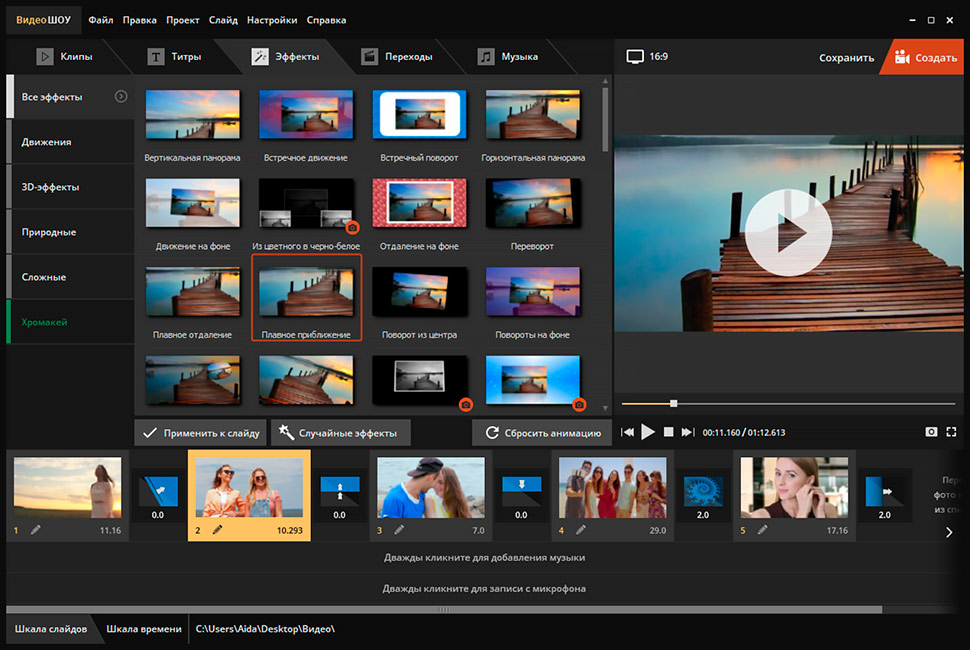Screen dimensions: 970x650
Task: Skip to next frame in player
Action: (686, 432)
